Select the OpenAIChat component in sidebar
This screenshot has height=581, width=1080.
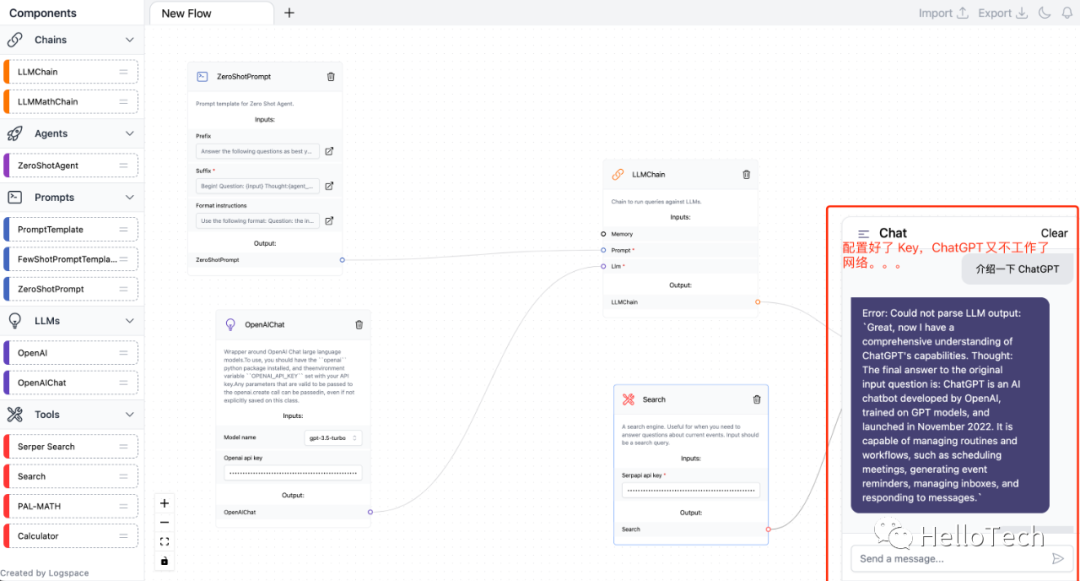[x=72, y=383]
